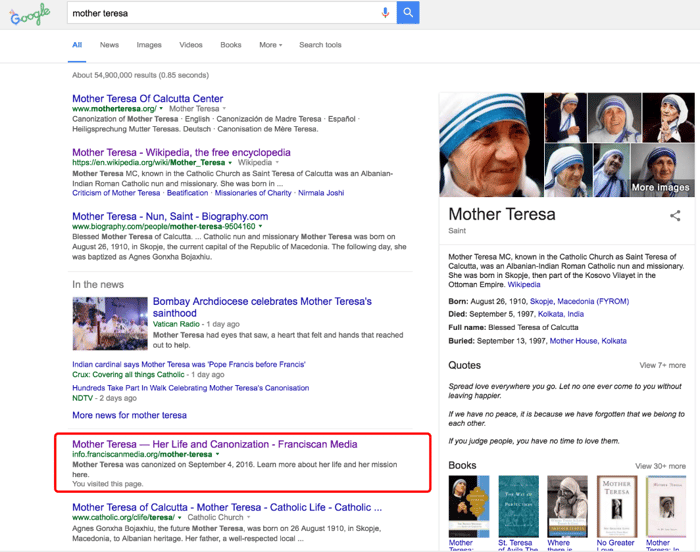This screenshot has width=700, height=552.
Task: Open Search tools options
Action: 320,45
